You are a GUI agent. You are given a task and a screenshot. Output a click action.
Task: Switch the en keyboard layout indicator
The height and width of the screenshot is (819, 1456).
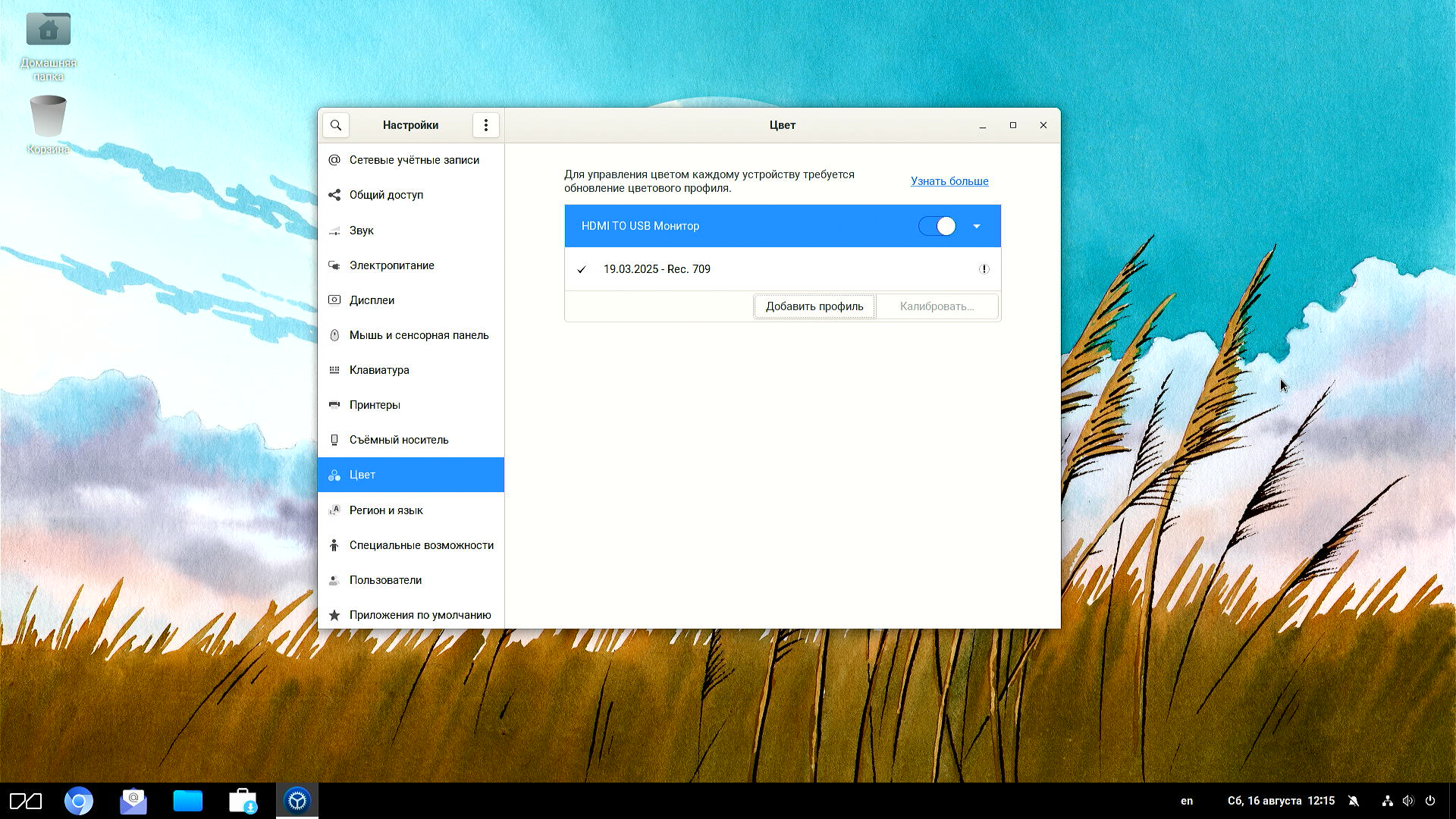[x=1187, y=801]
